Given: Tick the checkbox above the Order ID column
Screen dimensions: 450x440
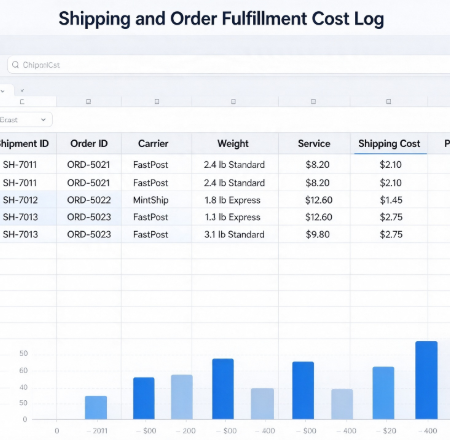Looking at the screenshot, I should pos(88,101).
